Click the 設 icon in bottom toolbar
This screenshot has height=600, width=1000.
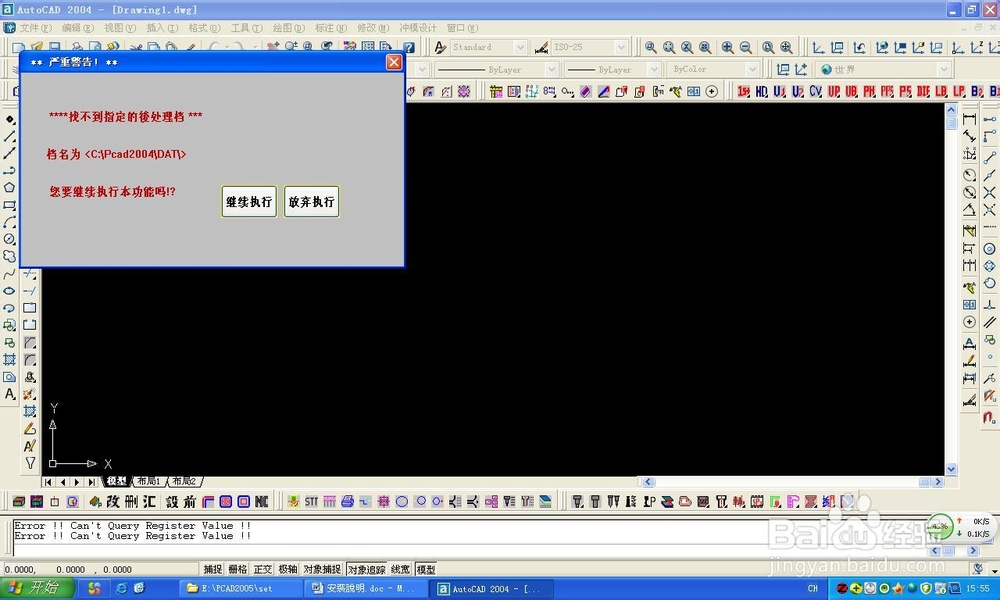click(x=172, y=502)
